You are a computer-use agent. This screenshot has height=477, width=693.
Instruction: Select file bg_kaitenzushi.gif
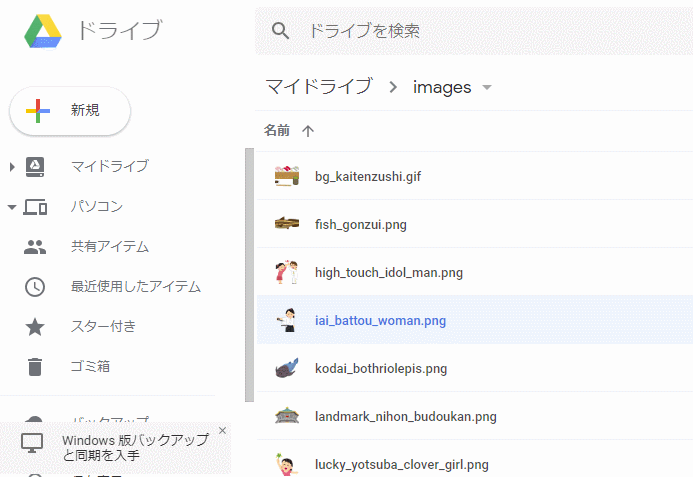368,177
